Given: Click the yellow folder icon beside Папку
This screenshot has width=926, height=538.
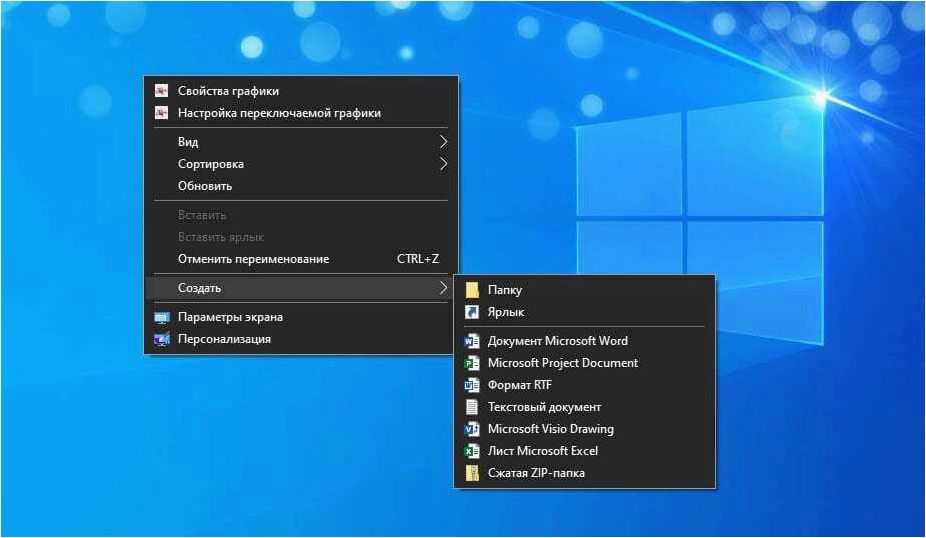Looking at the screenshot, I should pos(472,290).
